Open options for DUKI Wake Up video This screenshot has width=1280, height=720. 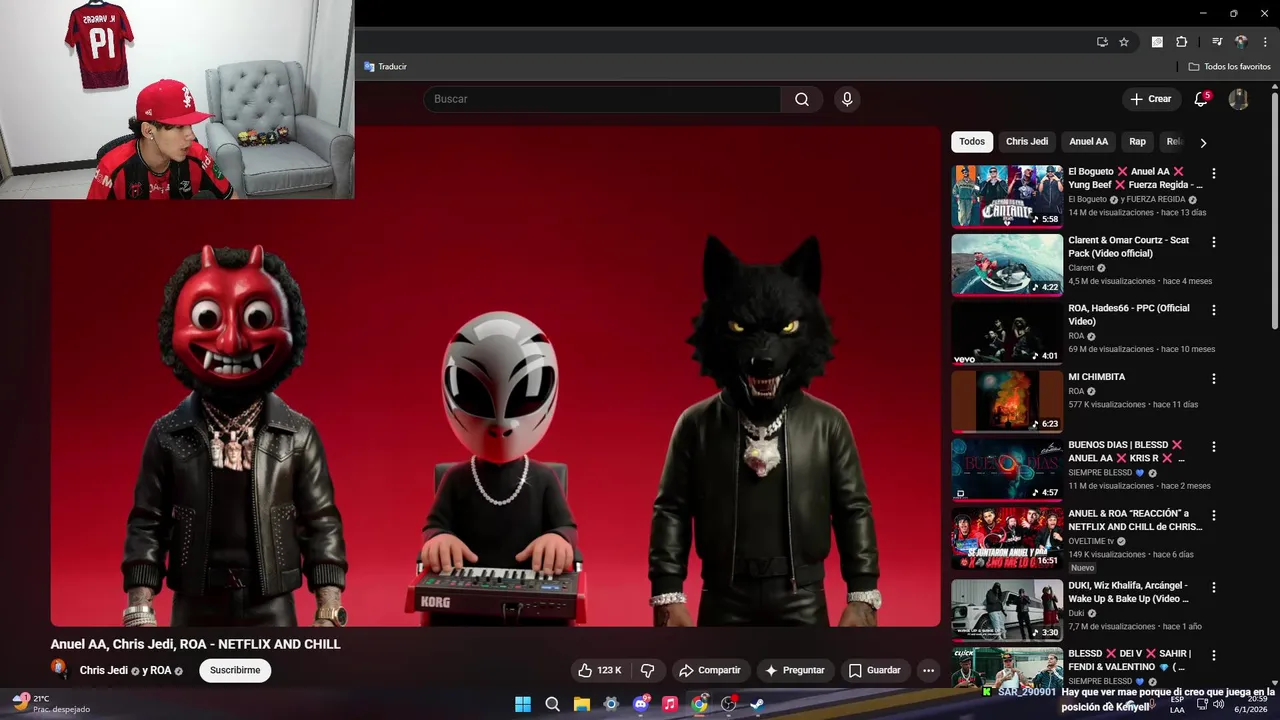1214,587
